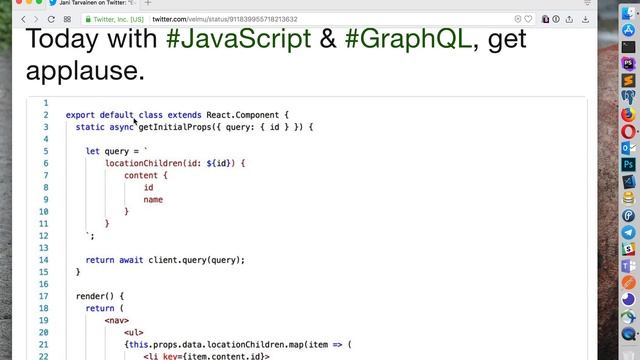Launch Photoshop from the dock
This screenshot has height=360, width=640.
629,165
